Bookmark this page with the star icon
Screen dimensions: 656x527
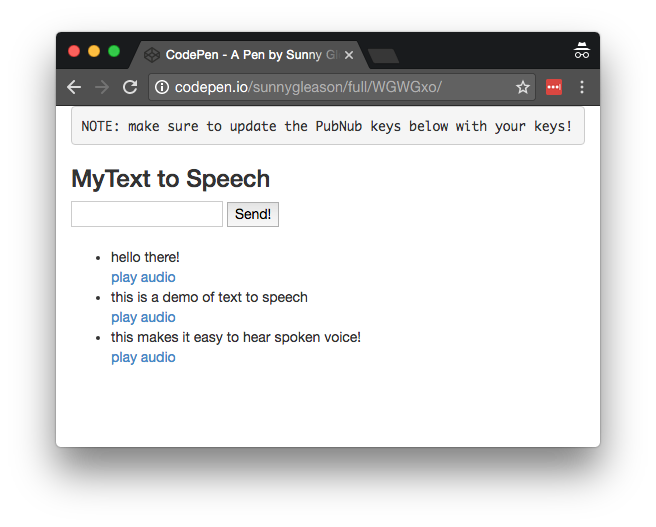tap(522, 88)
